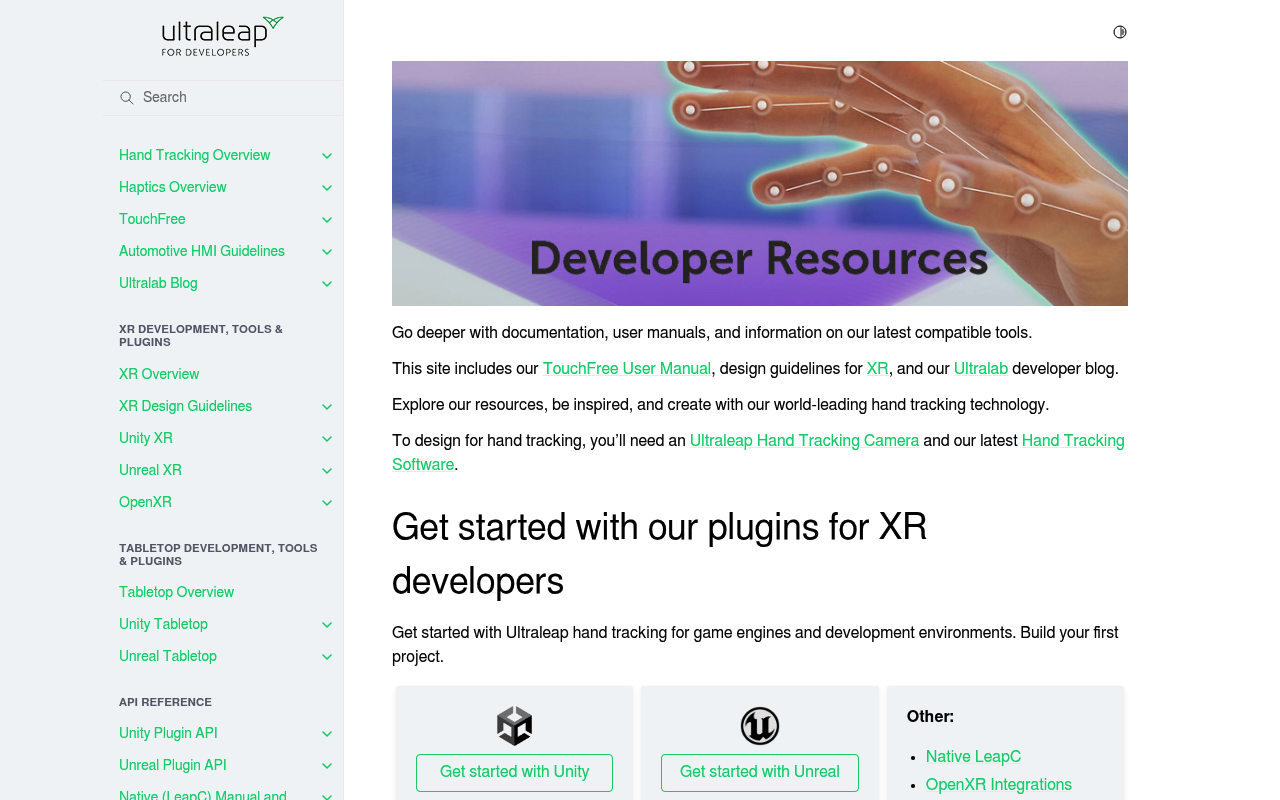
Task: Focus the Search input field
Action: pyautogui.click(x=224, y=98)
